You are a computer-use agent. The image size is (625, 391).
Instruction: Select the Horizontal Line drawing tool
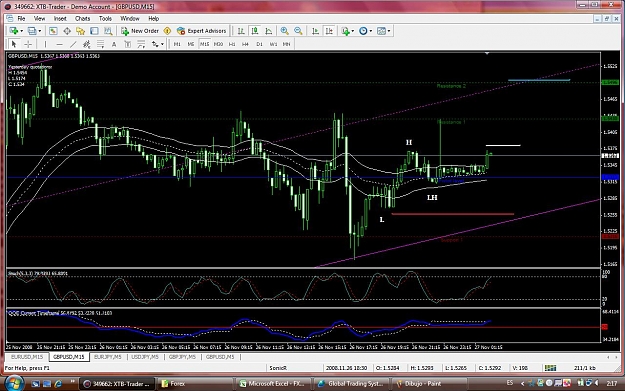[59, 44]
